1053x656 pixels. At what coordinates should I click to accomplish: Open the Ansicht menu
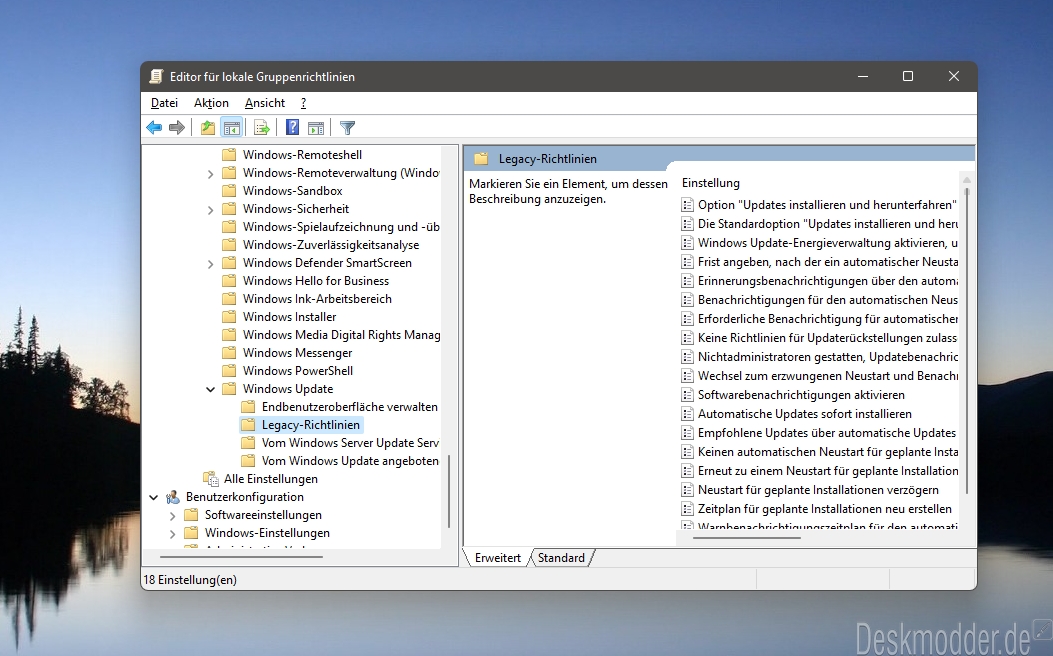pos(265,103)
